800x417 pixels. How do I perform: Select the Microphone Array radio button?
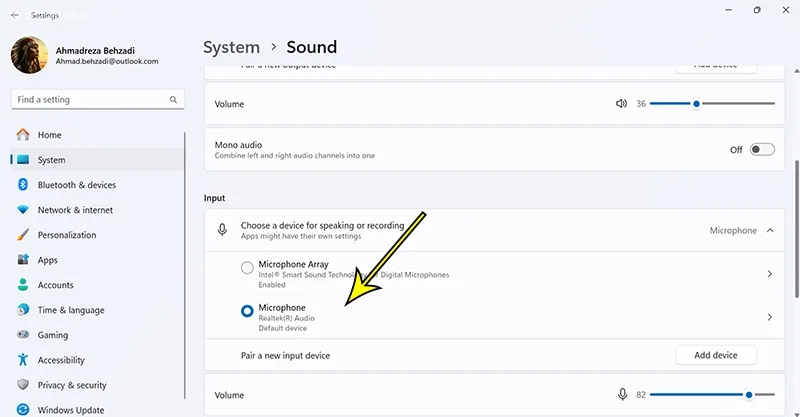(247, 268)
